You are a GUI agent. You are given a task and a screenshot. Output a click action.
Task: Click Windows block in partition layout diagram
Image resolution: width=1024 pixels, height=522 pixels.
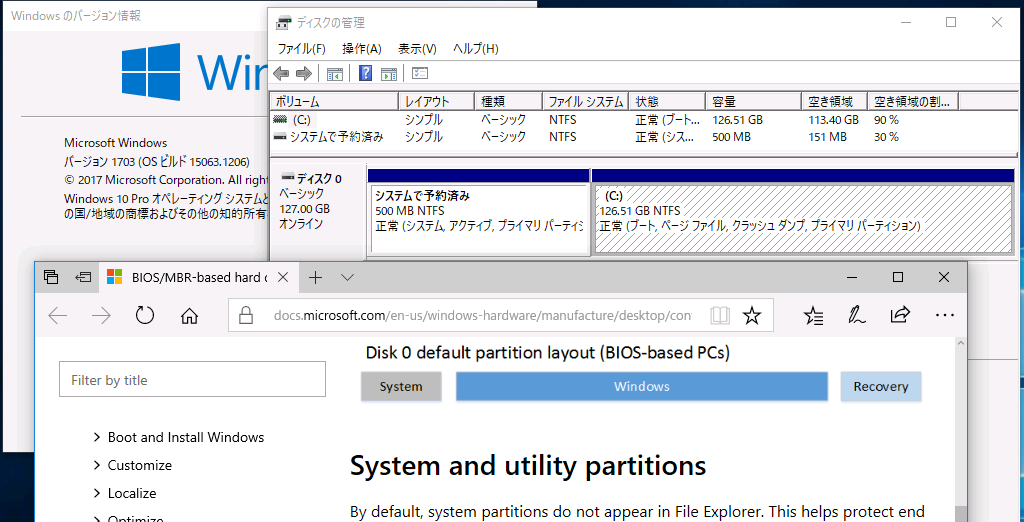click(641, 386)
